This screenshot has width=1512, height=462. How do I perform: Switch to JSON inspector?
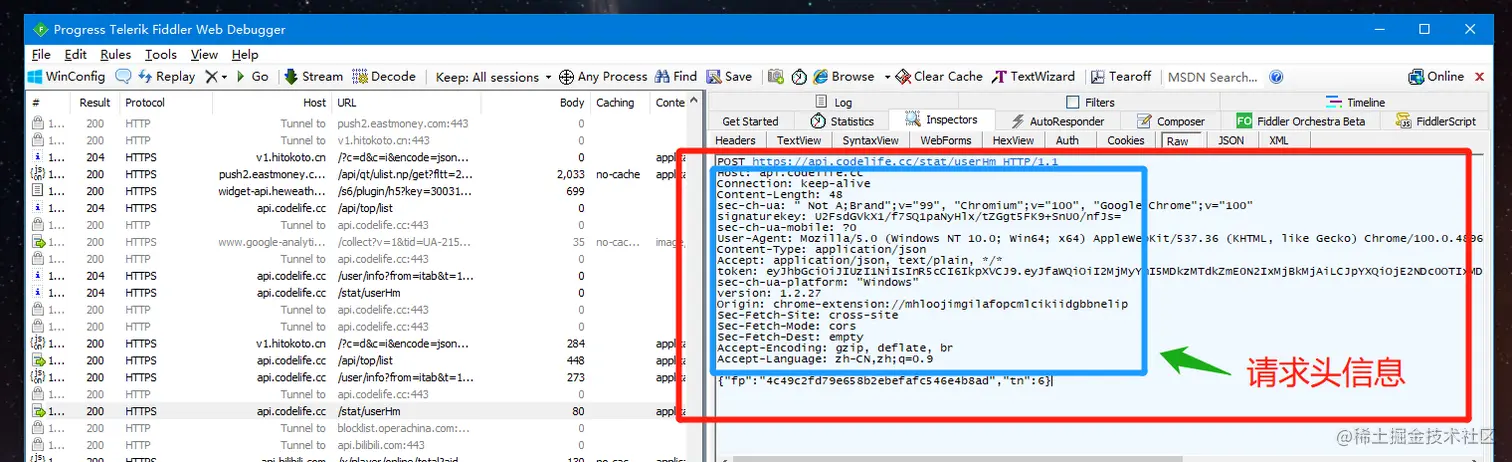(x=1231, y=140)
